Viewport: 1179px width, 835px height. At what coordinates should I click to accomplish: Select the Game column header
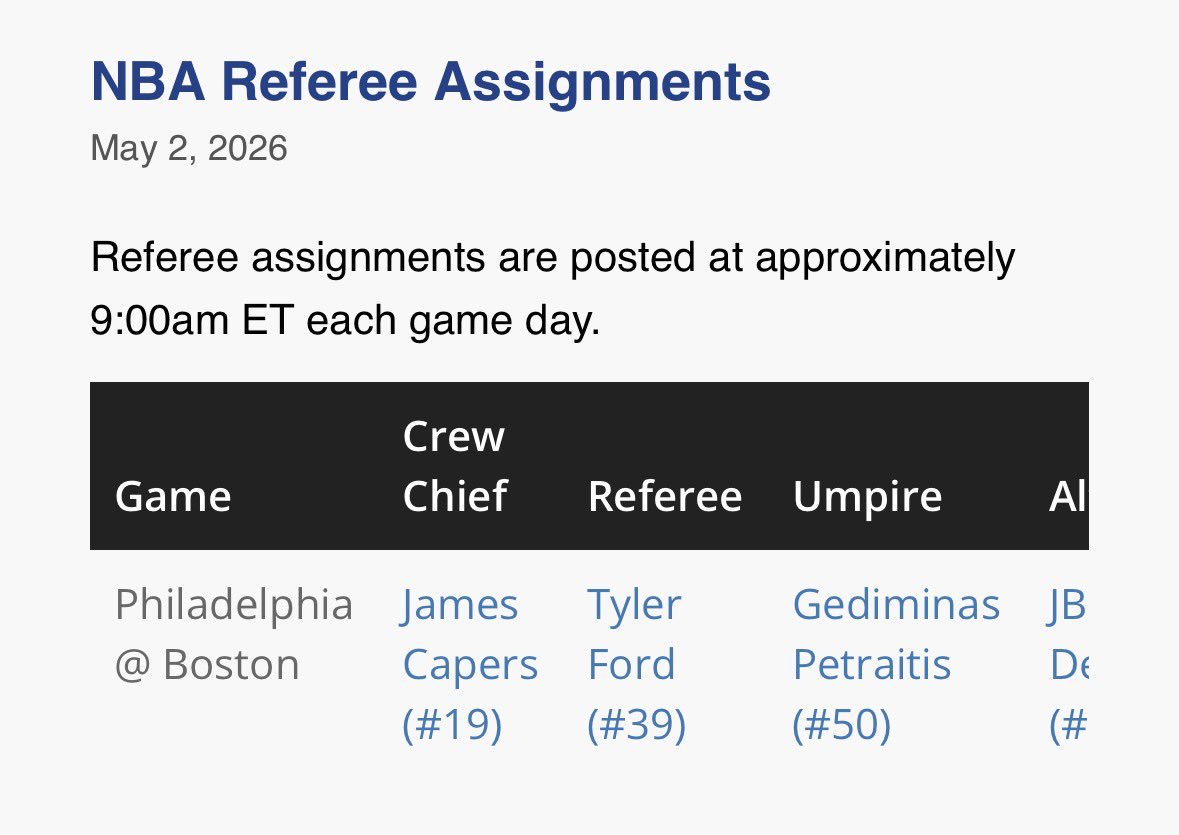pos(173,497)
